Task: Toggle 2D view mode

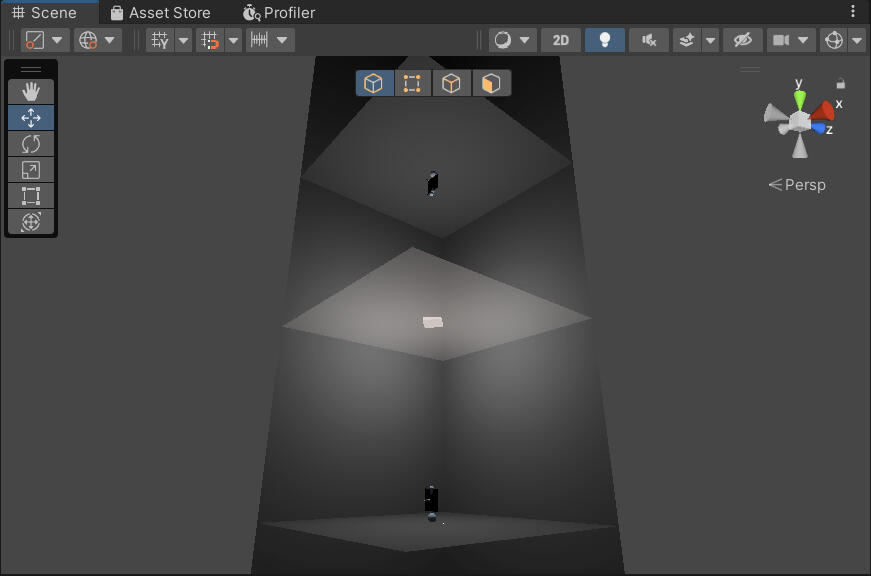Action: pyautogui.click(x=561, y=40)
